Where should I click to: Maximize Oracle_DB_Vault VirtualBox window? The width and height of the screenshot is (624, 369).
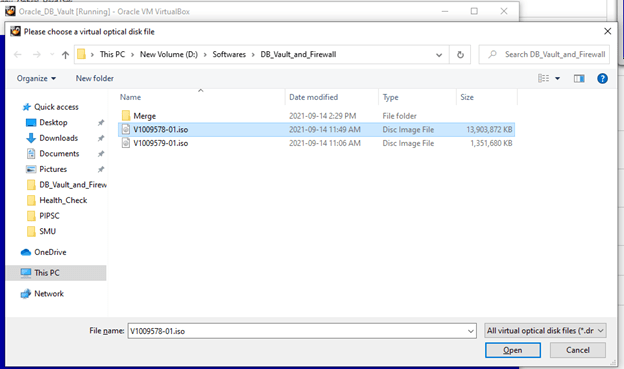[474, 11]
